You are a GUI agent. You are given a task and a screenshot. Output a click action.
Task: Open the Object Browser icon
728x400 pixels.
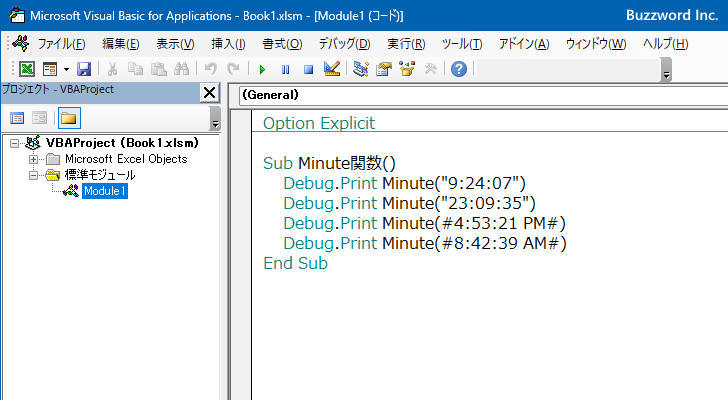(x=407, y=69)
